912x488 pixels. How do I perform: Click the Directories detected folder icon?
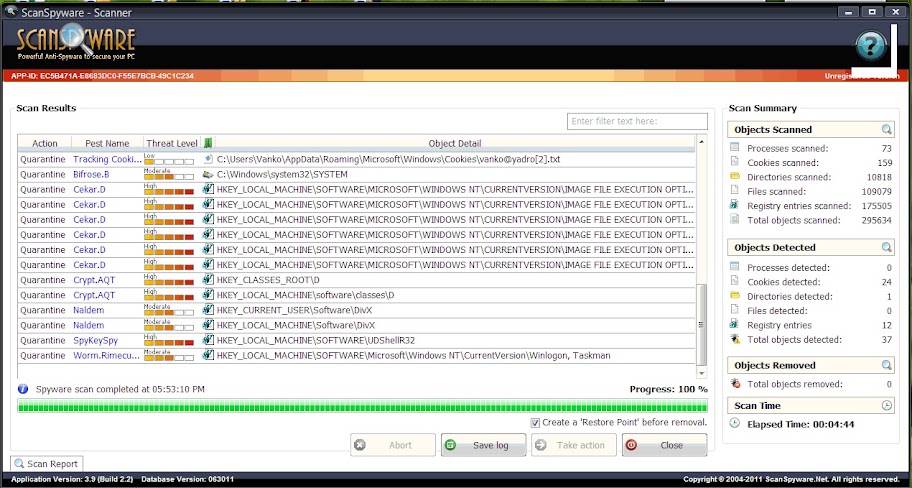735,295
